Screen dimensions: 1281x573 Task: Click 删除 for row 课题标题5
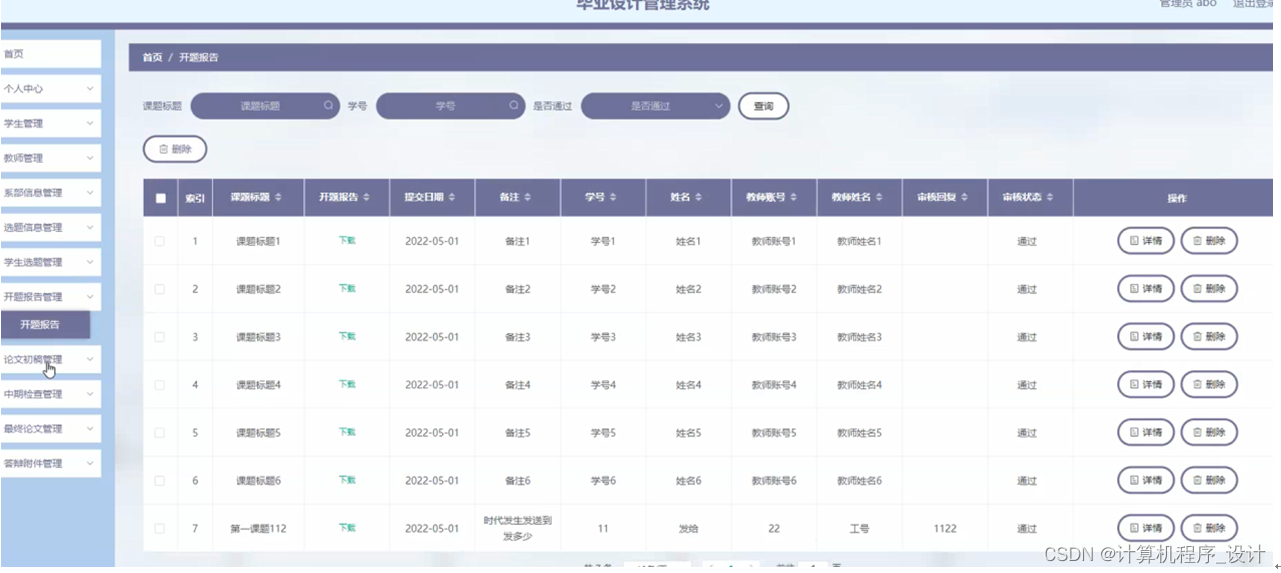coord(1209,433)
